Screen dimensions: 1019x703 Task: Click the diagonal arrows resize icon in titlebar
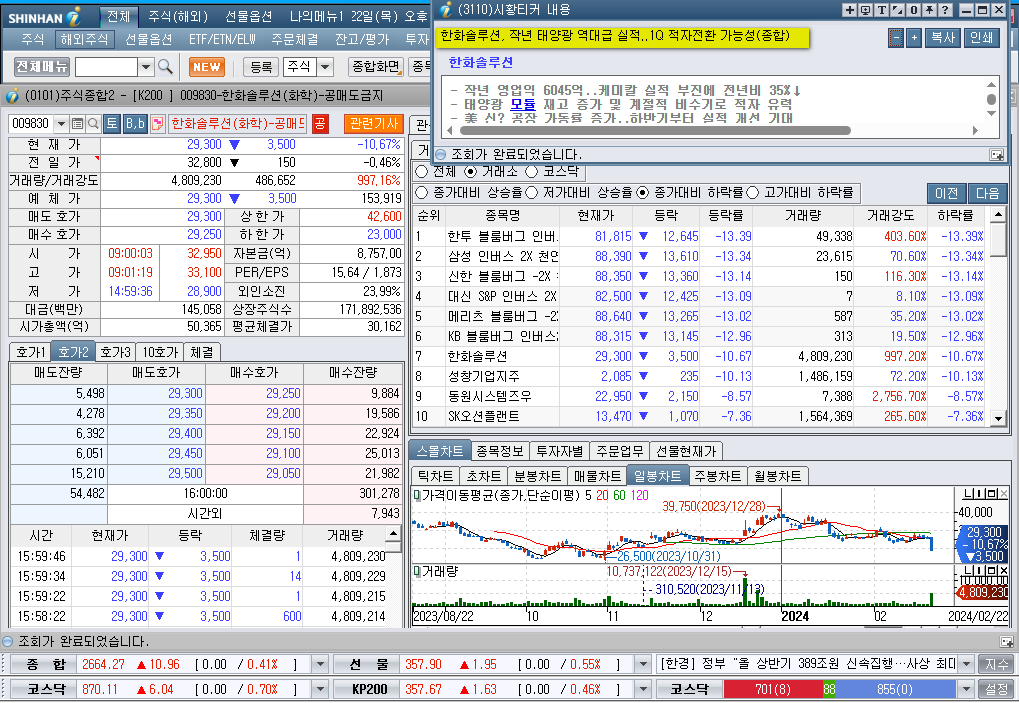(x=898, y=10)
